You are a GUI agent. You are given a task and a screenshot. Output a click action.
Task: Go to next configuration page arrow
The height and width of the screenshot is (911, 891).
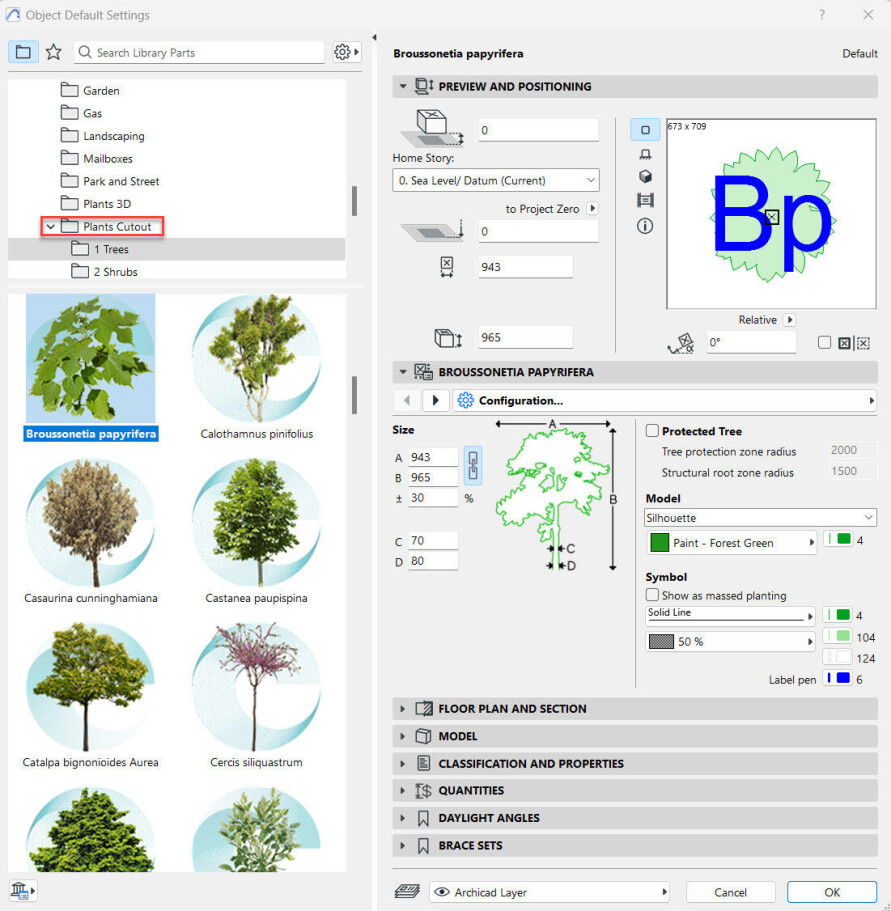point(435,400)
